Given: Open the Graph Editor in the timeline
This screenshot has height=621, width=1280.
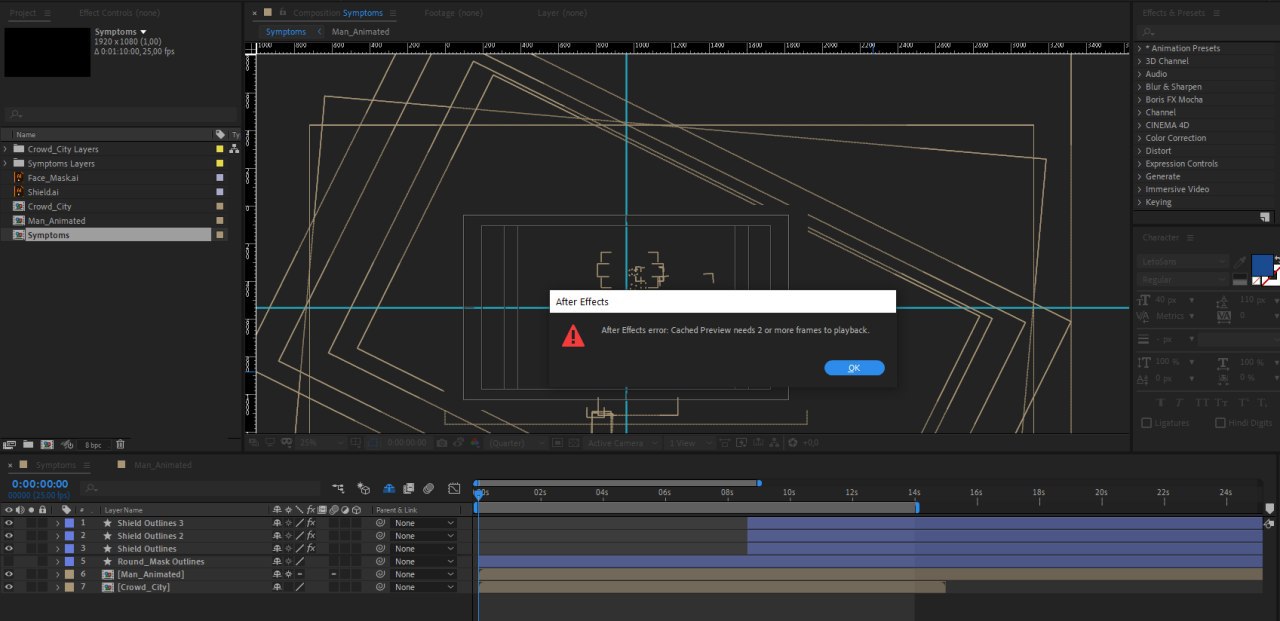Looking at the screenshot, I should click(454, 489).
